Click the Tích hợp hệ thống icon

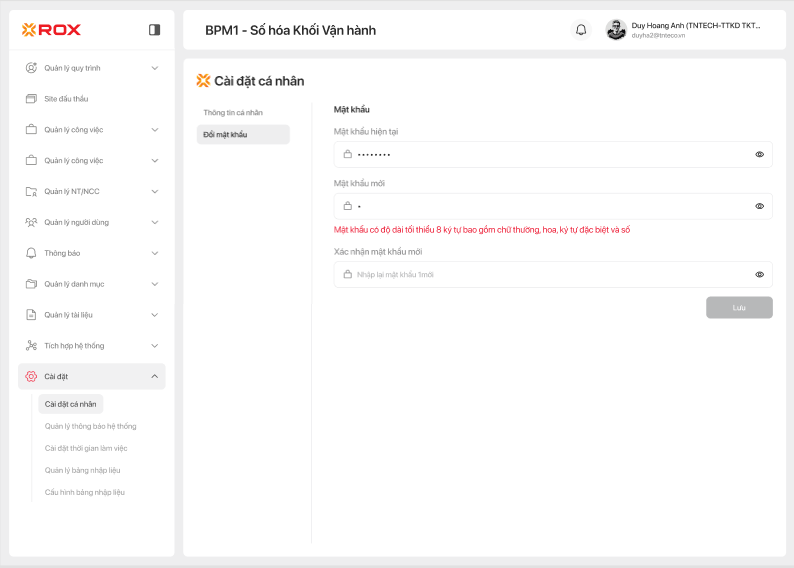tap(31, 346)
